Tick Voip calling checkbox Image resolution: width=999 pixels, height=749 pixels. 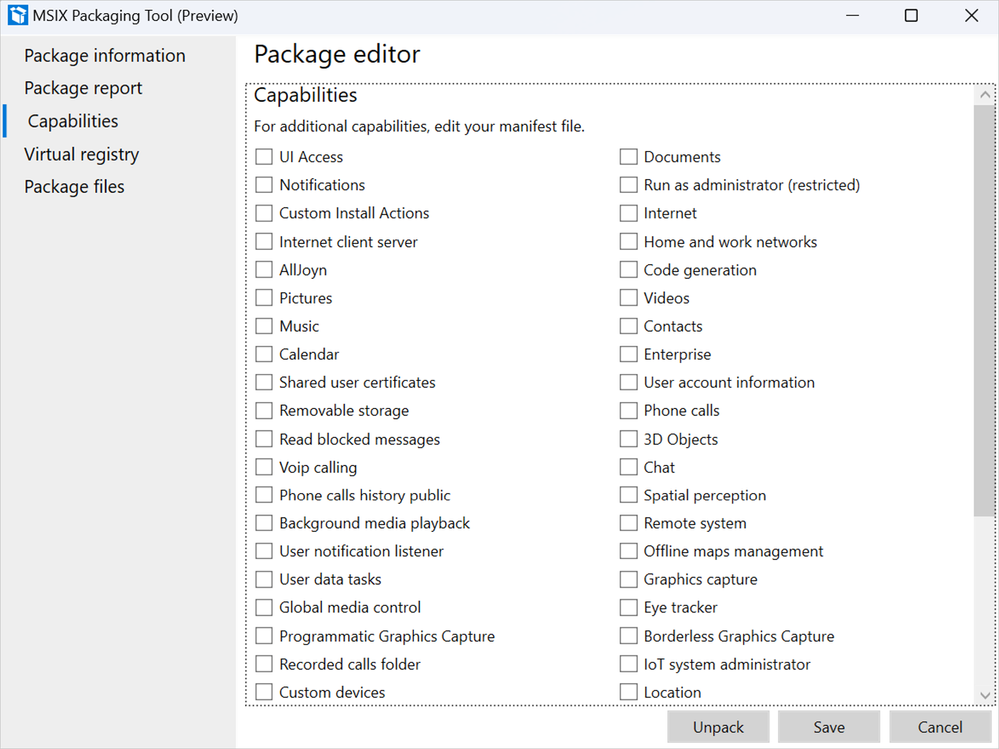point(264,467)
